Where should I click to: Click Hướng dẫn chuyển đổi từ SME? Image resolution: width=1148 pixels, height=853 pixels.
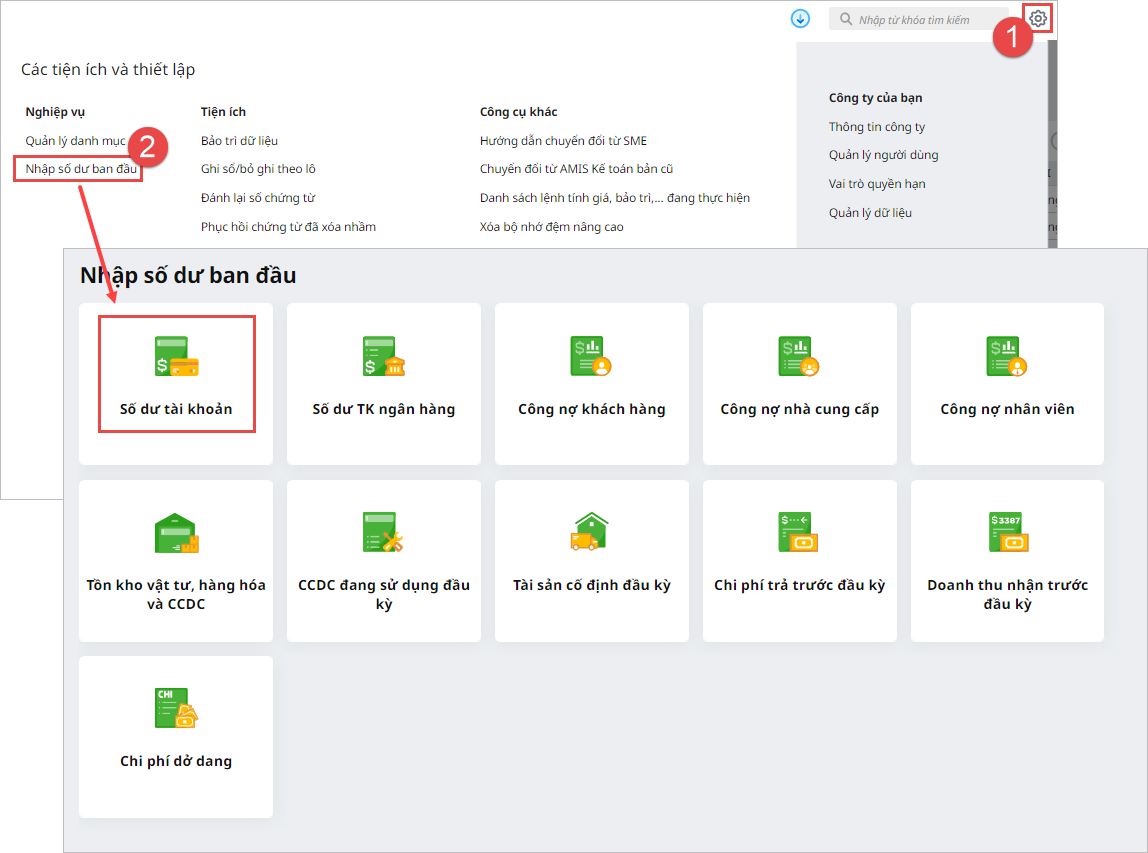(563, 141)
